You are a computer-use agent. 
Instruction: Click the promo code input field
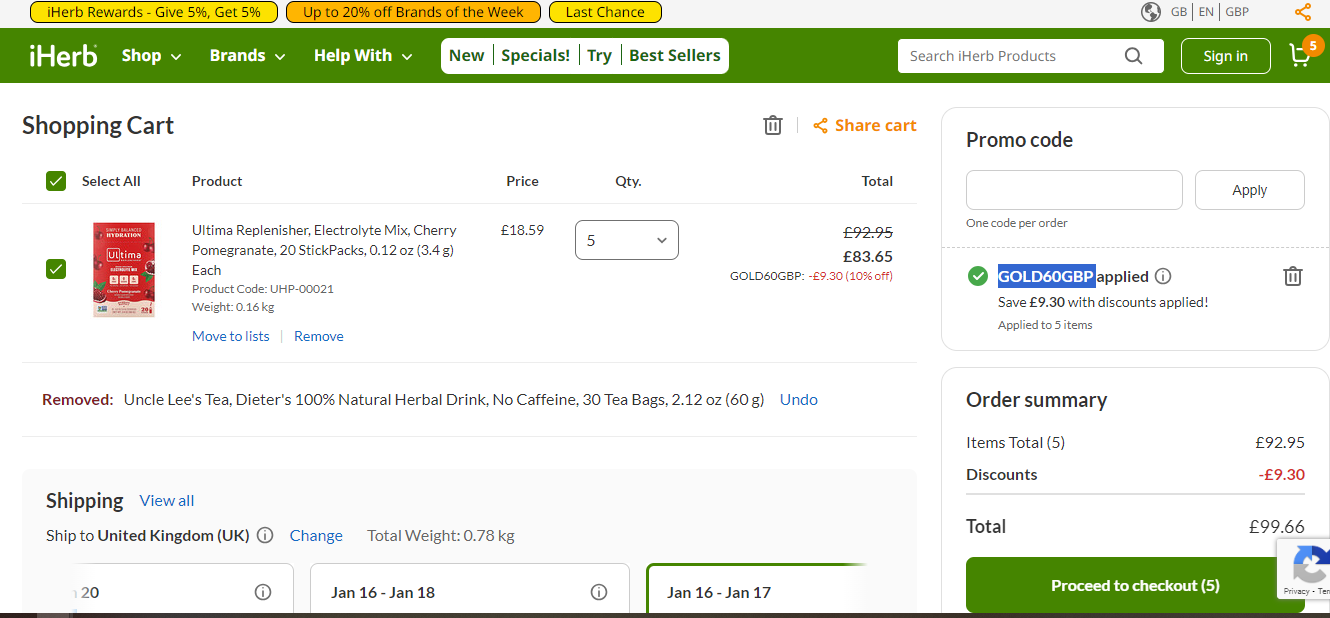[1074, 190]
